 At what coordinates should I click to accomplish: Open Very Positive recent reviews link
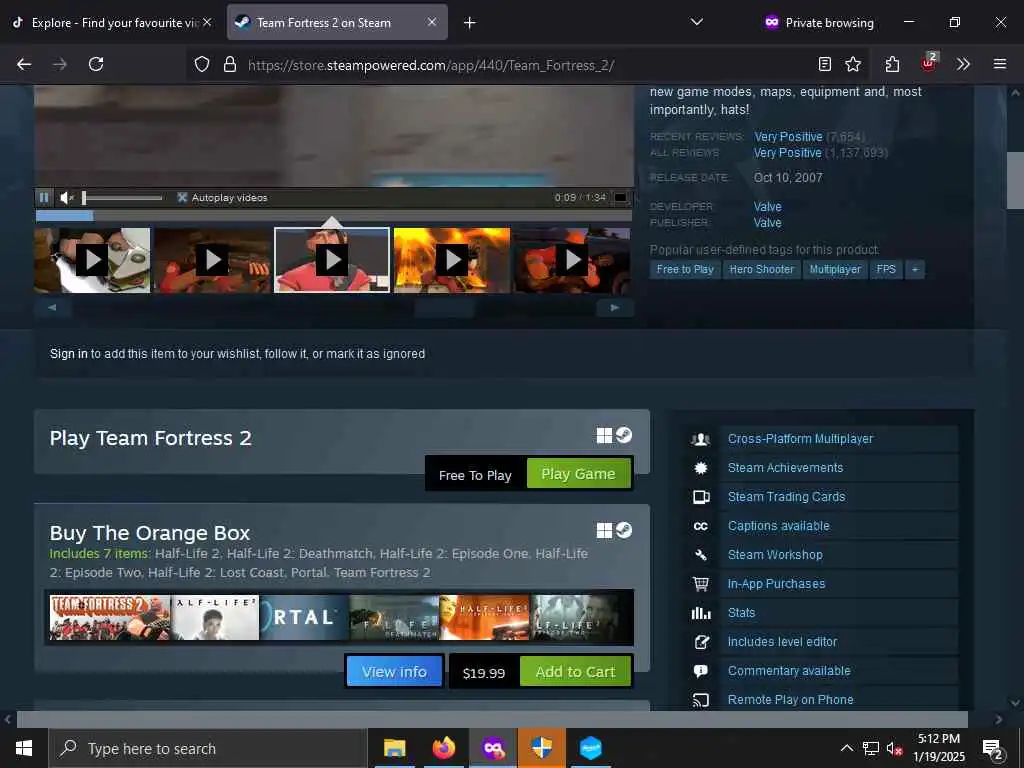click(788, 136)
